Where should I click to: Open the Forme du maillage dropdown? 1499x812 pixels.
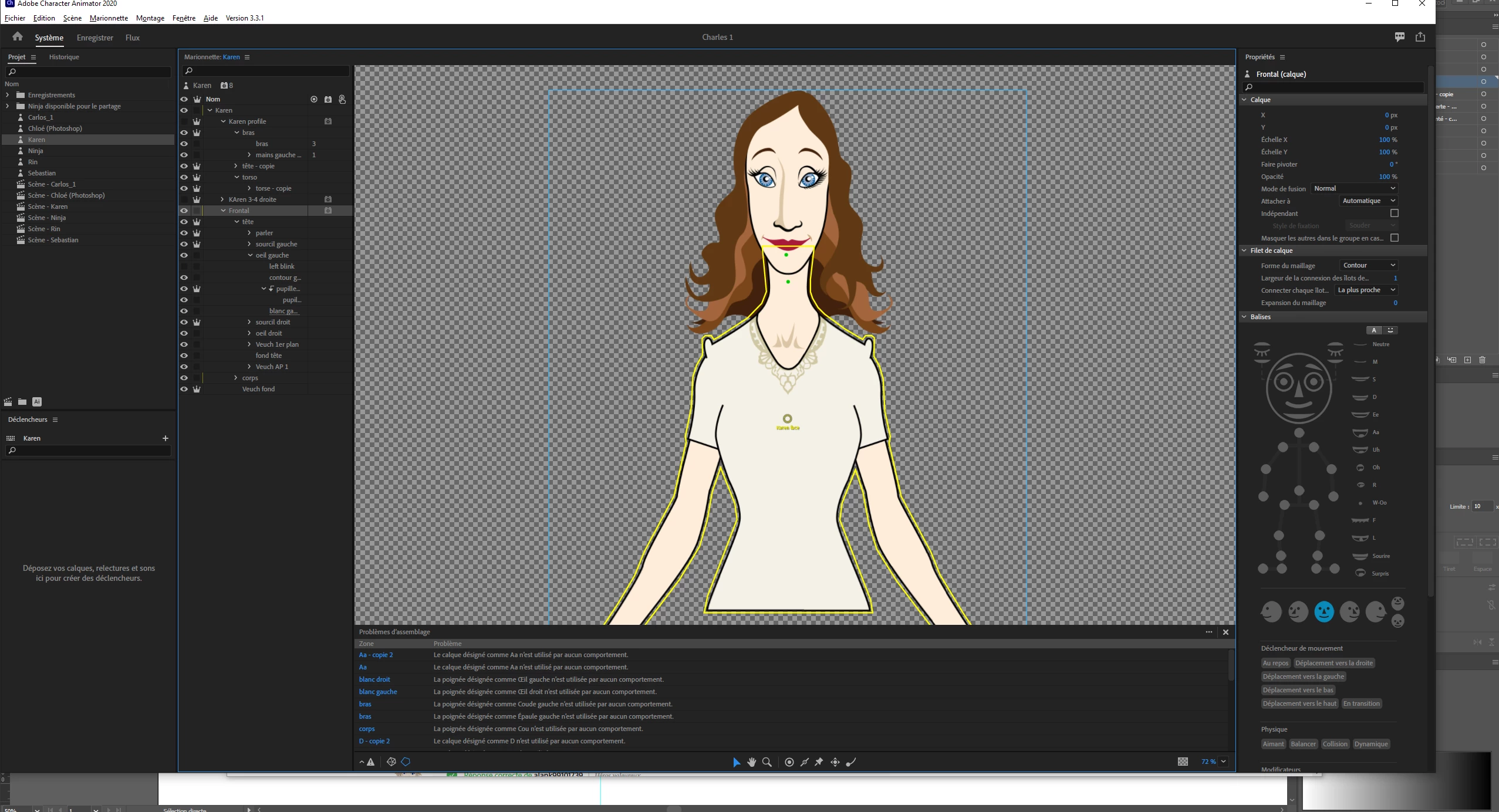[1368, 265]
